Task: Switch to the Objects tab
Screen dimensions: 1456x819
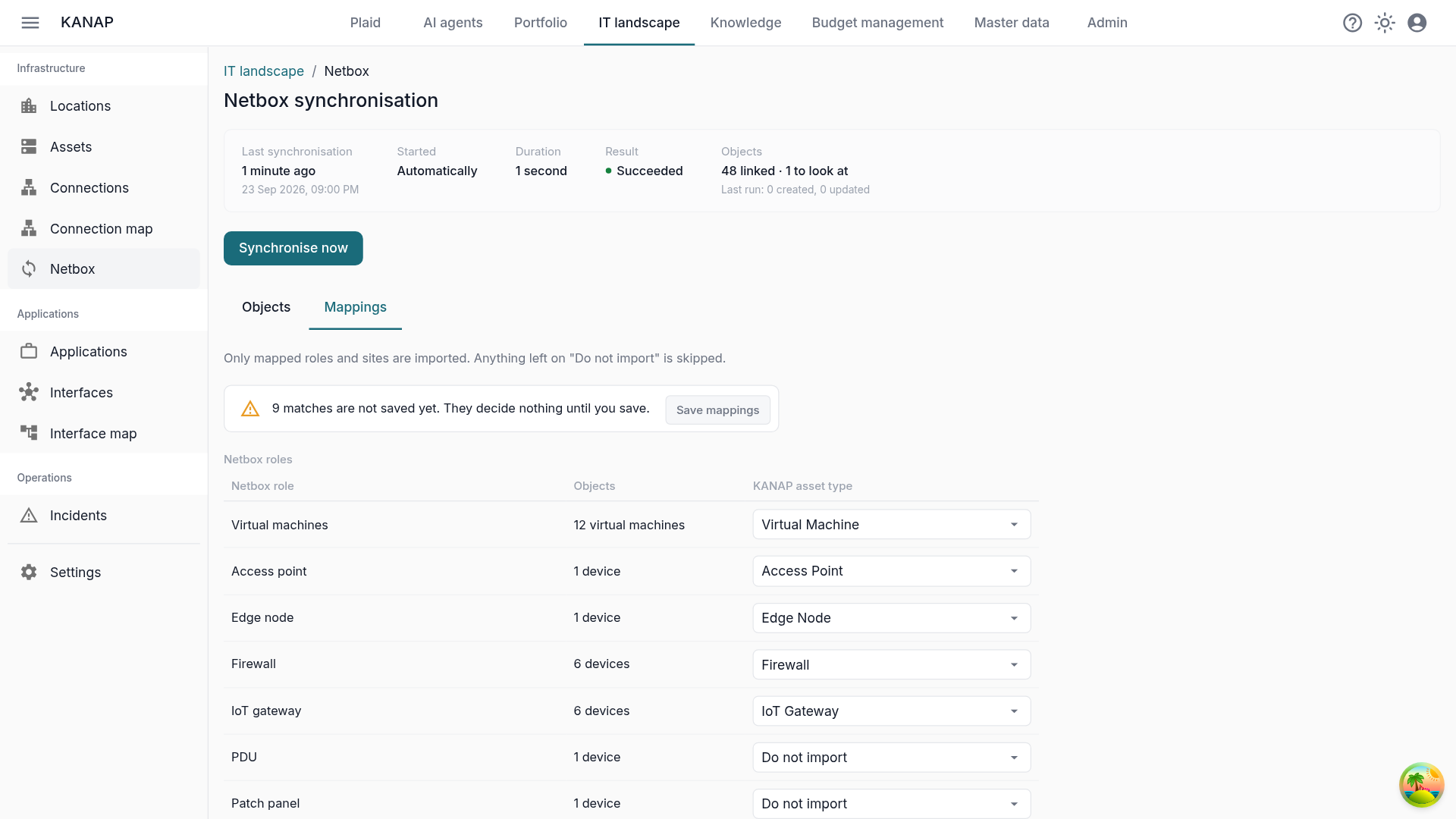Action: pyautogui.click(x=266, y=307)
